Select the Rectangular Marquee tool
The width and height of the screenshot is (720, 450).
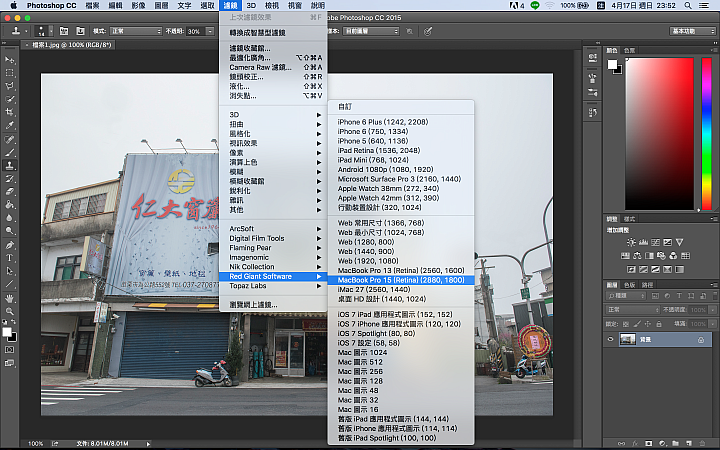[10, 73]
